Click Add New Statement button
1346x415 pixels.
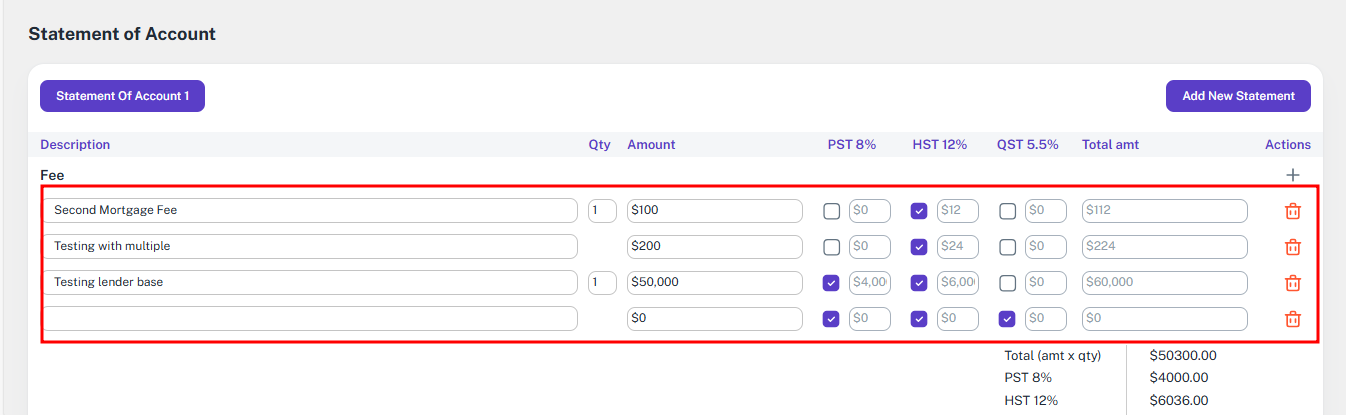[x=1238, y=96]
